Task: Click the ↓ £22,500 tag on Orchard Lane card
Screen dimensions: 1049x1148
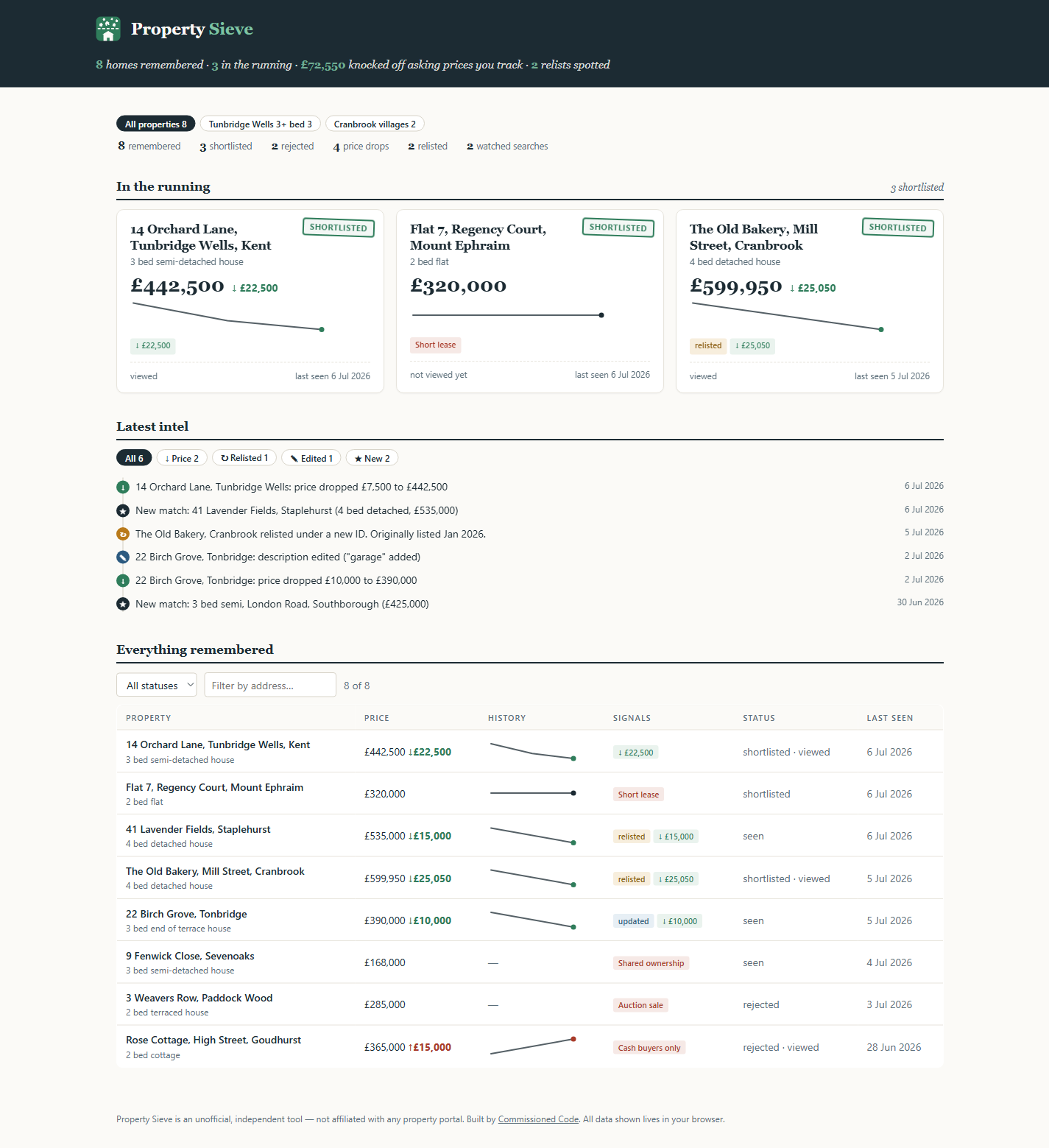Action: tap(153, 345)
